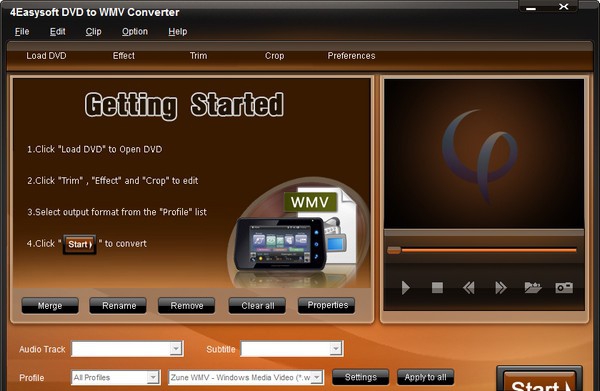600x391 pixels.
Task: Skip to next chapter in preview
Action: tap(501, 287)
